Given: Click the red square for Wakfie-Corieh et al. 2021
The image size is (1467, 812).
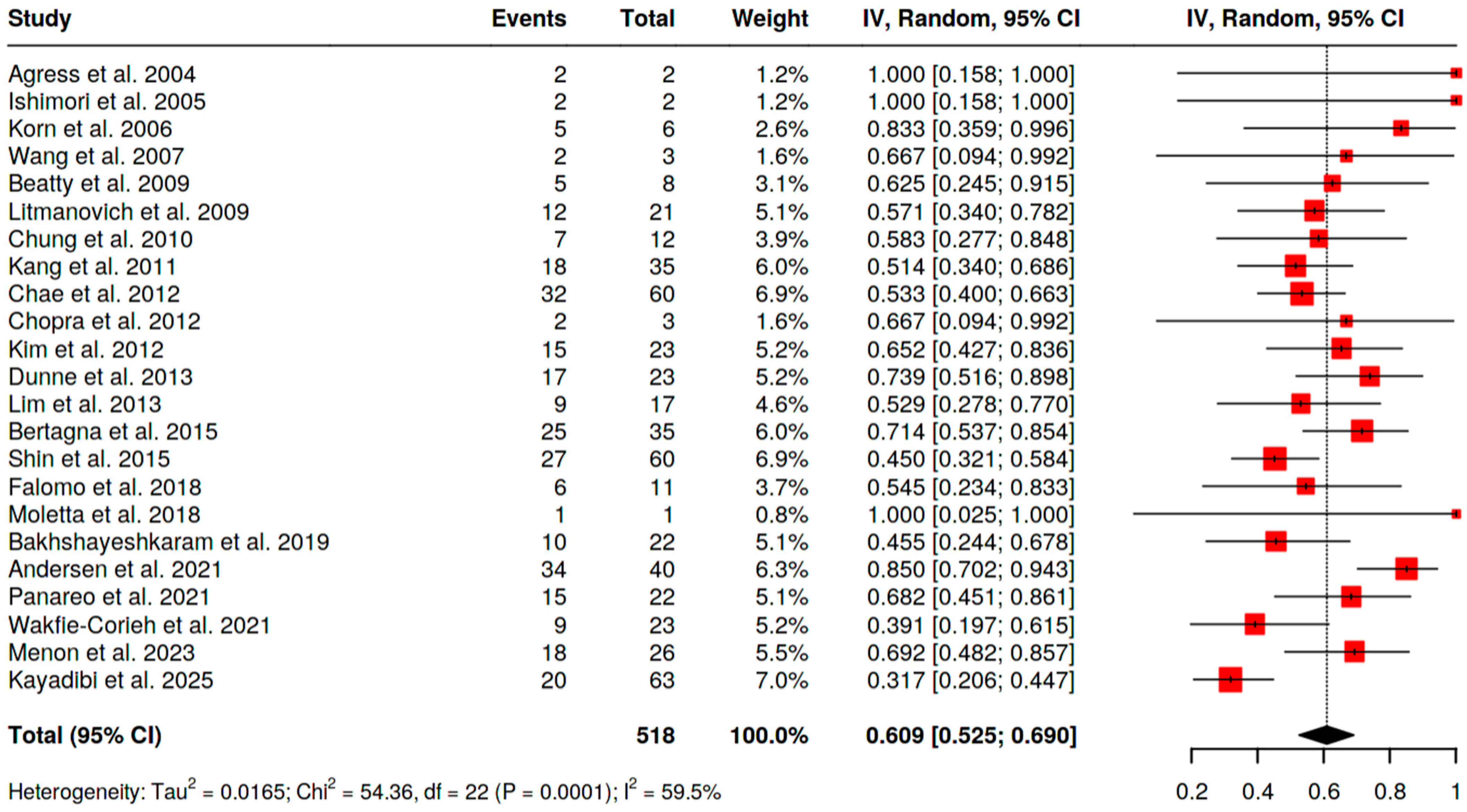Looking at the screenshot, I should coord(1255,624).
